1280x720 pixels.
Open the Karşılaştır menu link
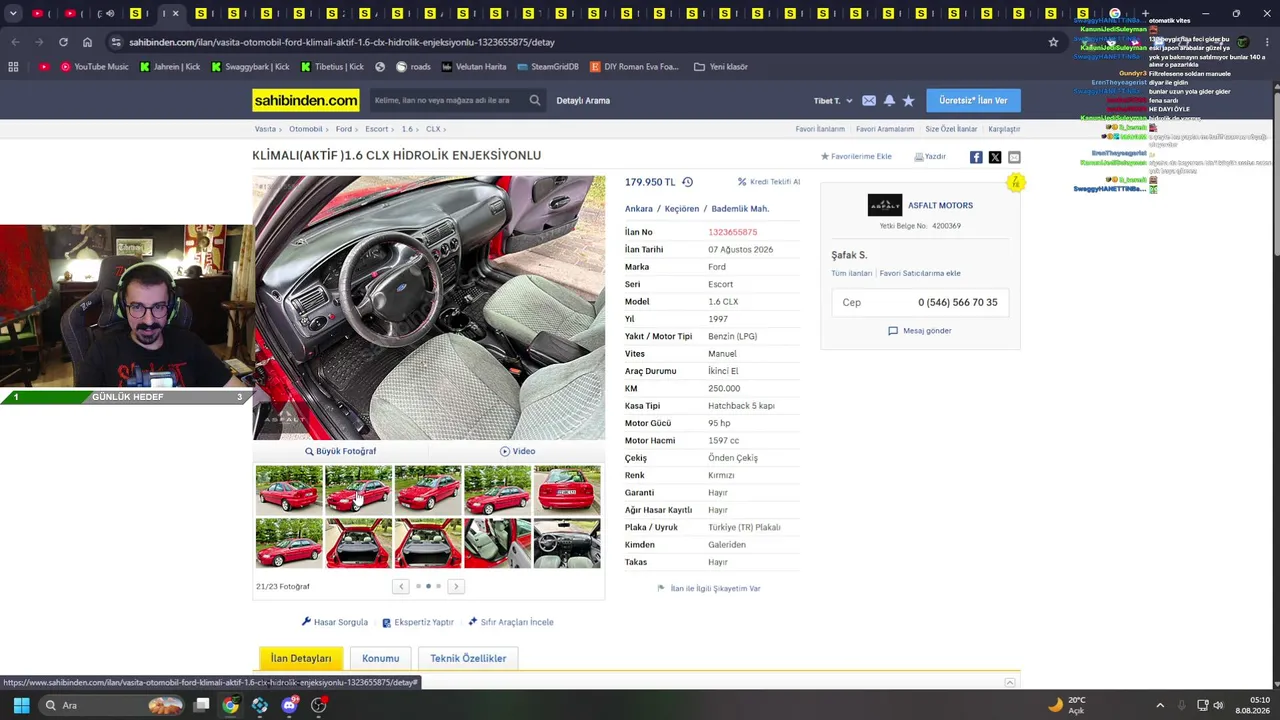click(x=1004, y=129)
